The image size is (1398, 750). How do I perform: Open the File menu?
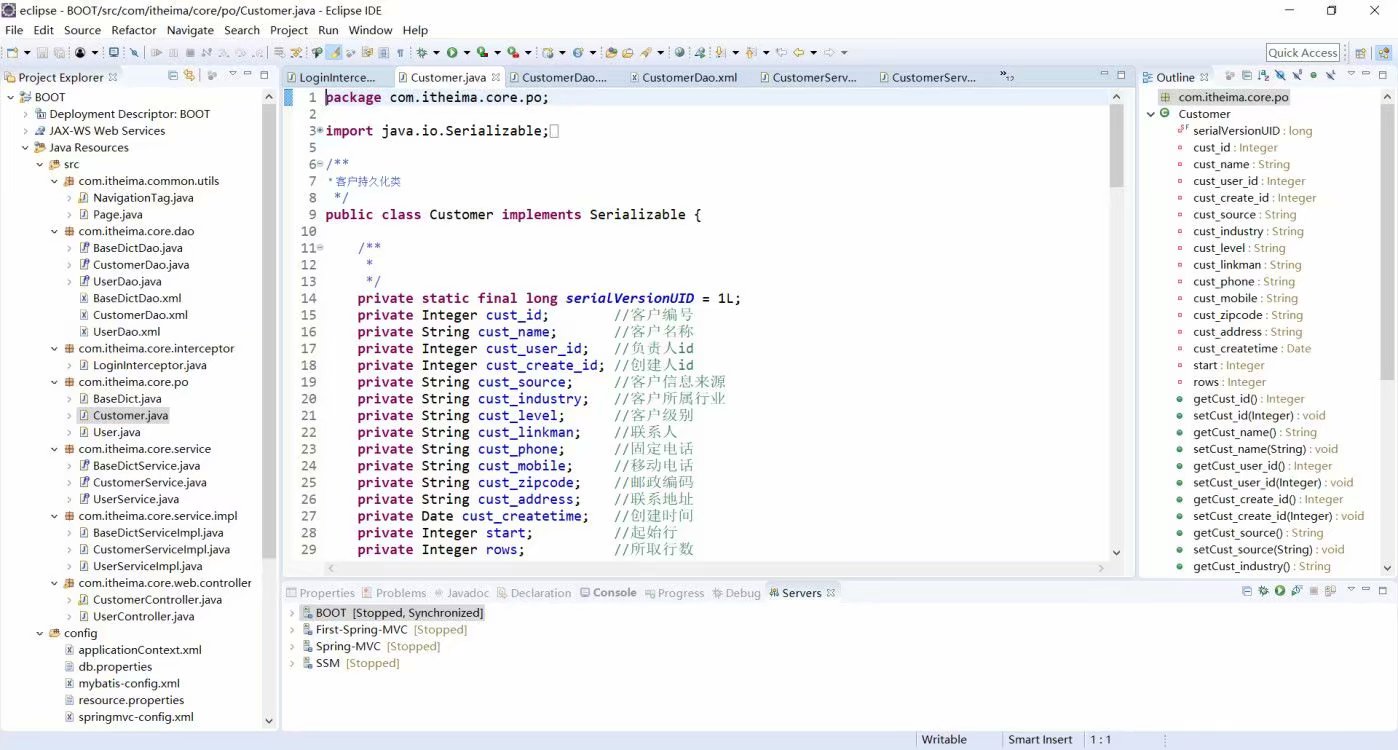coord(14,30)
